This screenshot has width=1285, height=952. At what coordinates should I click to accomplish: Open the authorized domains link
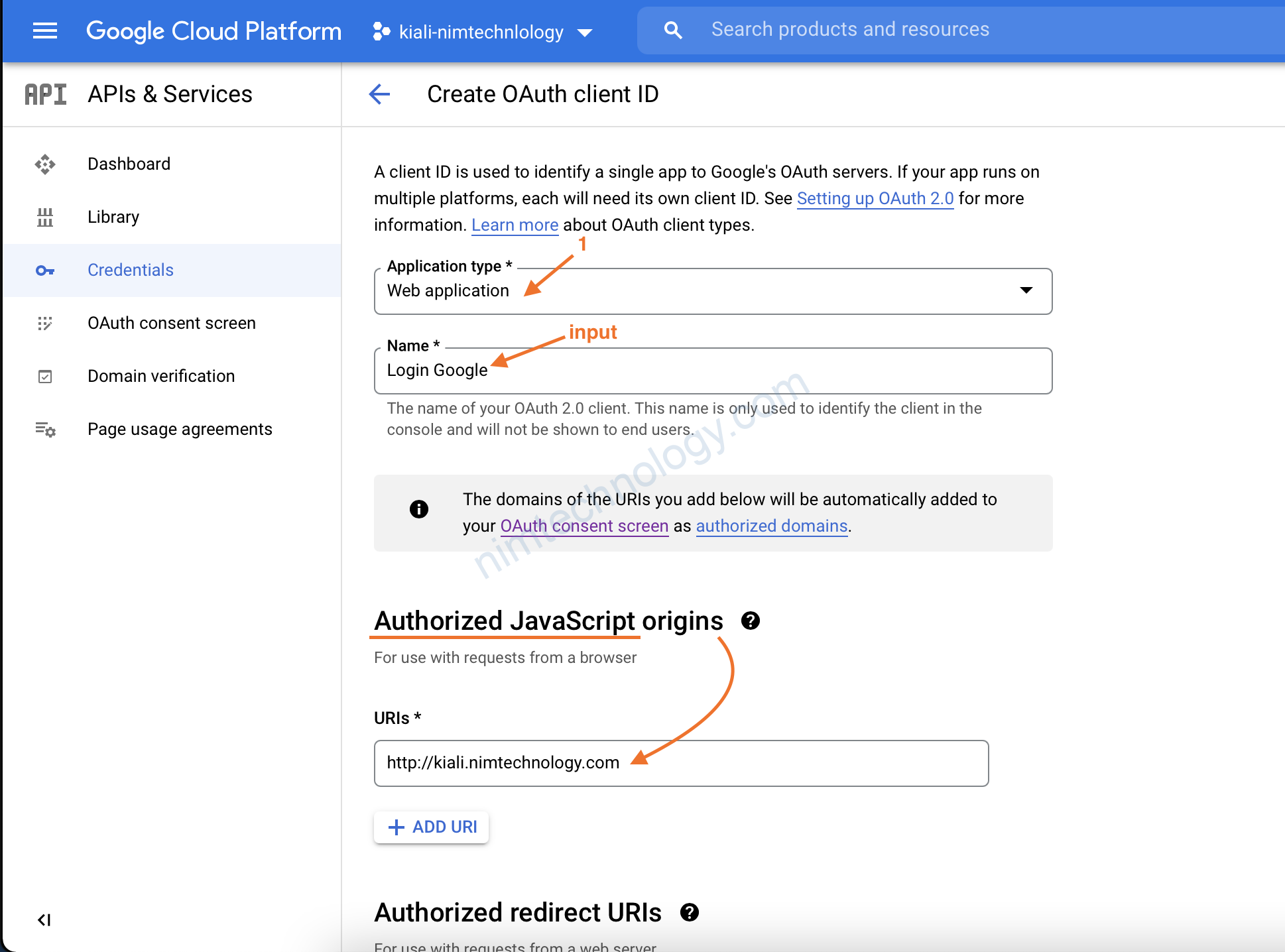tap(772, 526)
